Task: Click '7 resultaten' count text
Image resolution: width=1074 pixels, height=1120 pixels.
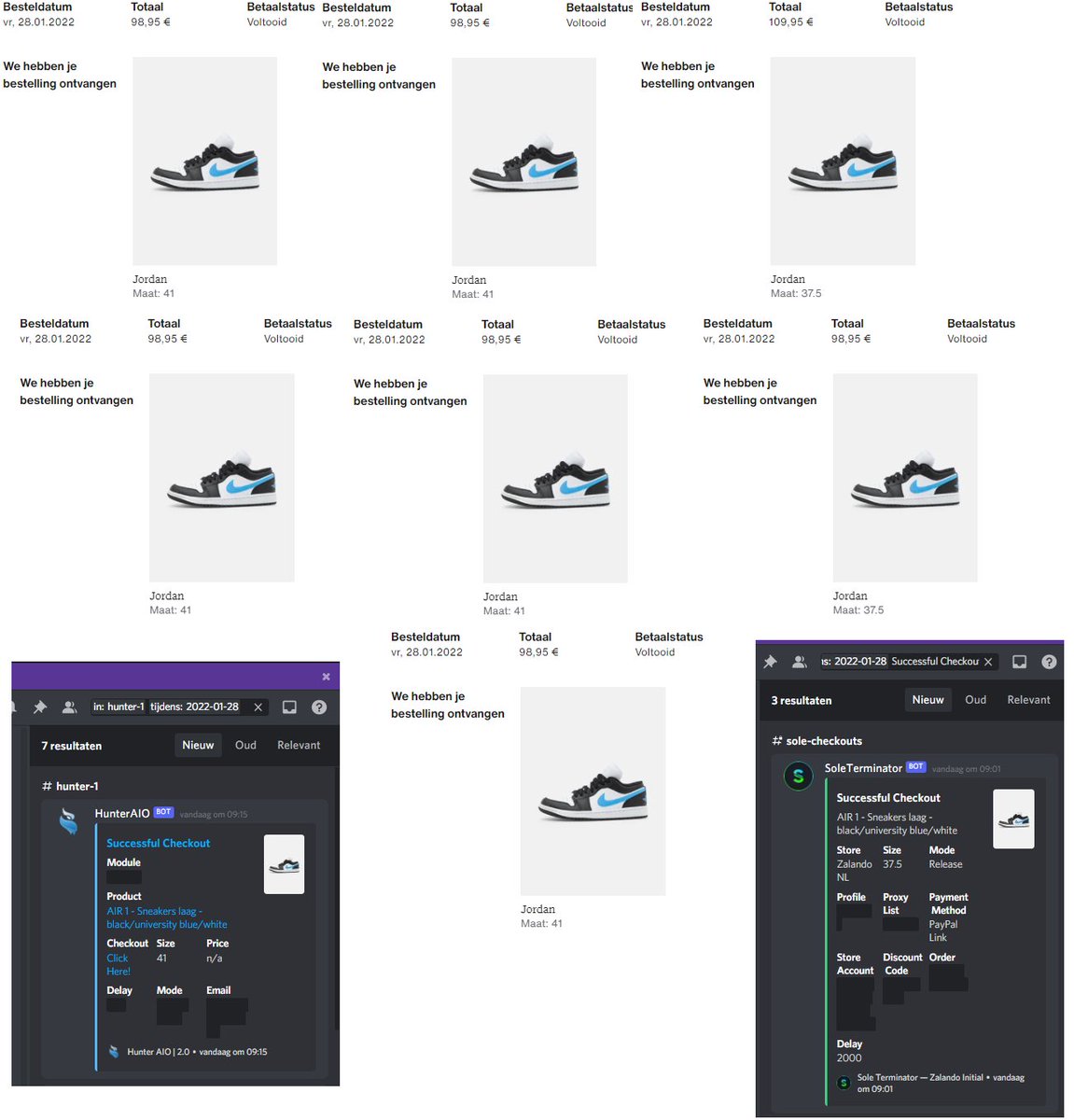Action: pos(72,746)
